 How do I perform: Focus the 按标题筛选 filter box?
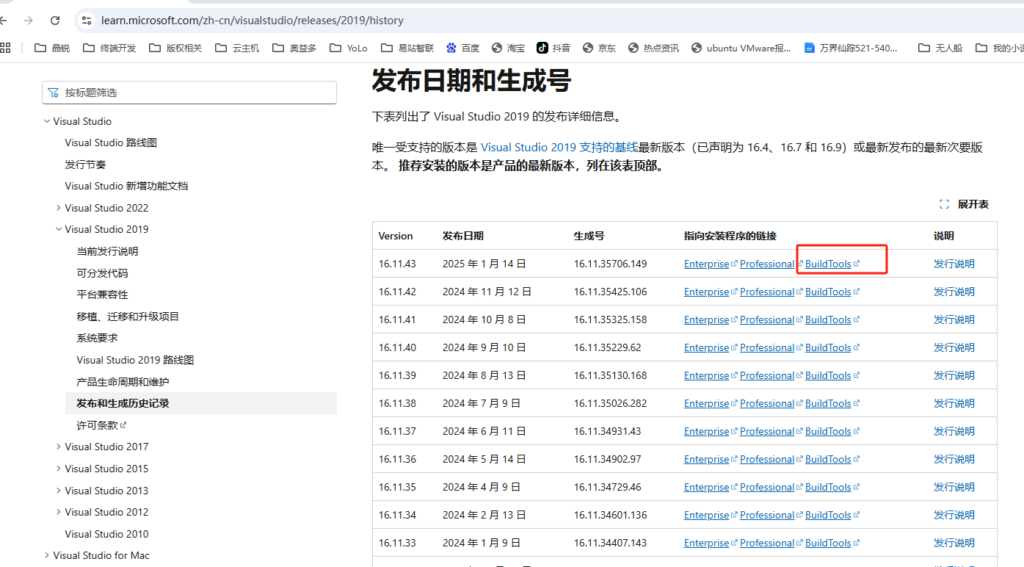click(x=189, y=93)
